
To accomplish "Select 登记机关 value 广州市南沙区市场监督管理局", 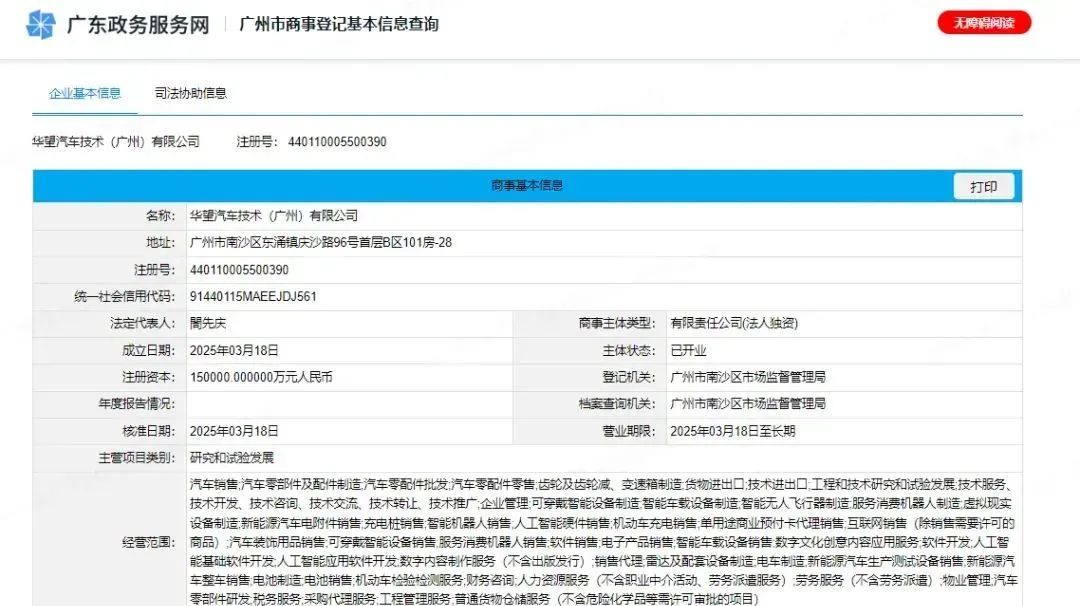I will tap(747, 377).
